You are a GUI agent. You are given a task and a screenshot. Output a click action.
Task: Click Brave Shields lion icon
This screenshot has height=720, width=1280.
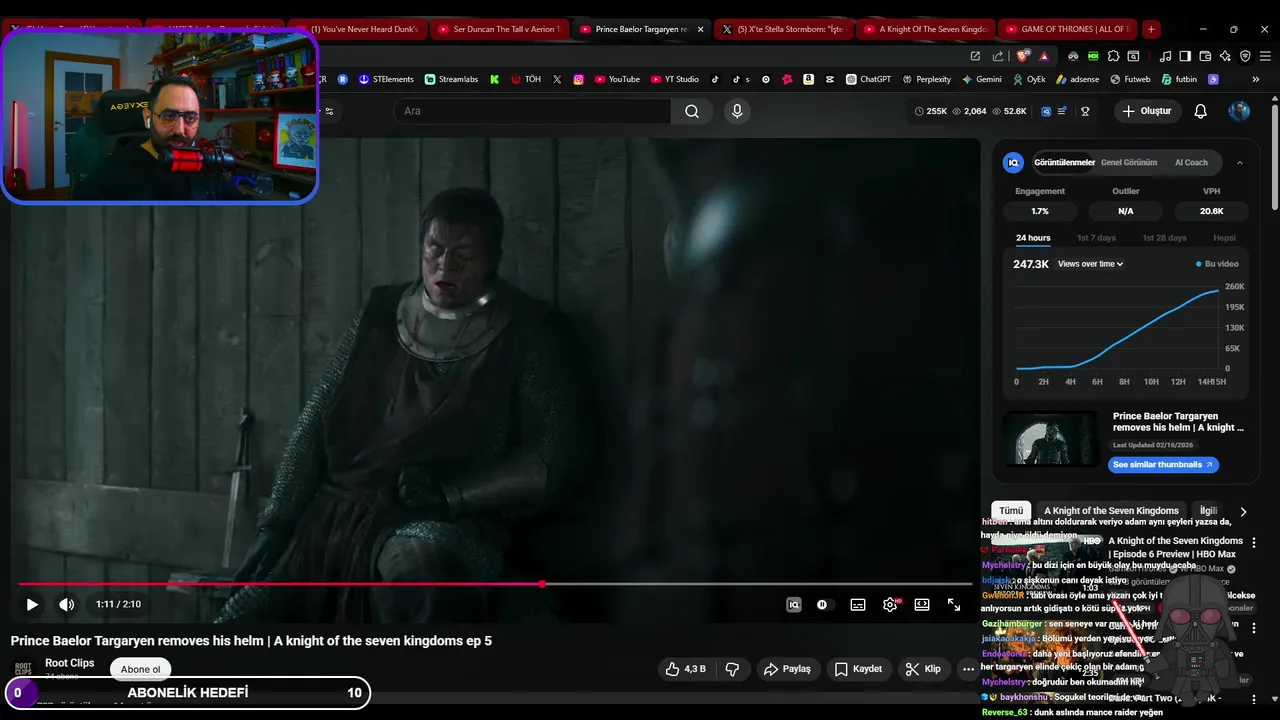(x=1022, y=56)
